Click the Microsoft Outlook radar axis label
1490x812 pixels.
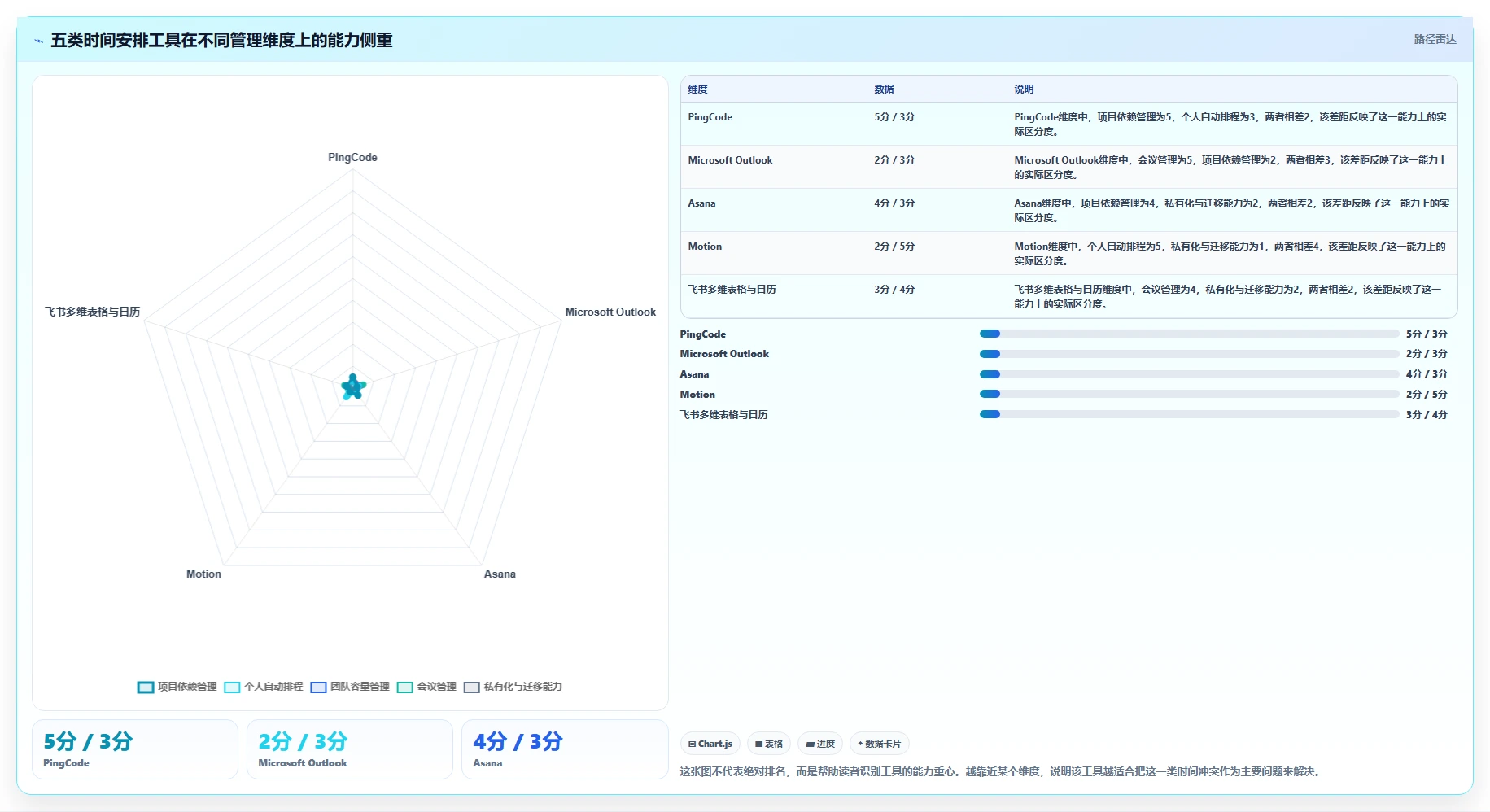610,312
